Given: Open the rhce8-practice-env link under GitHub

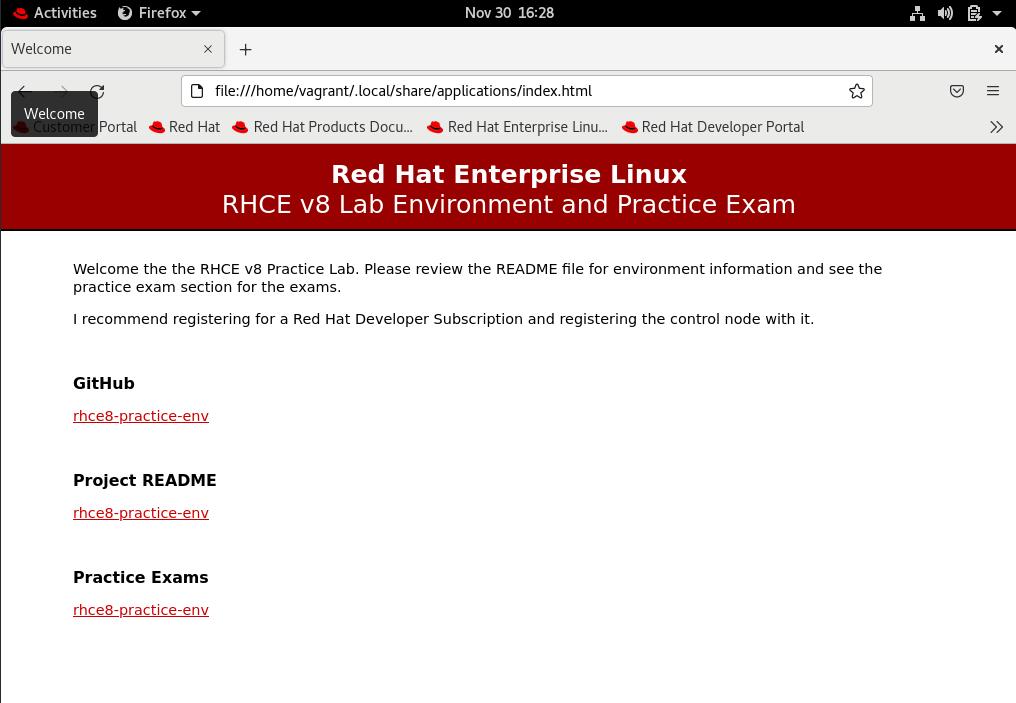Looking at the screenshot, I should click(141, 416).
